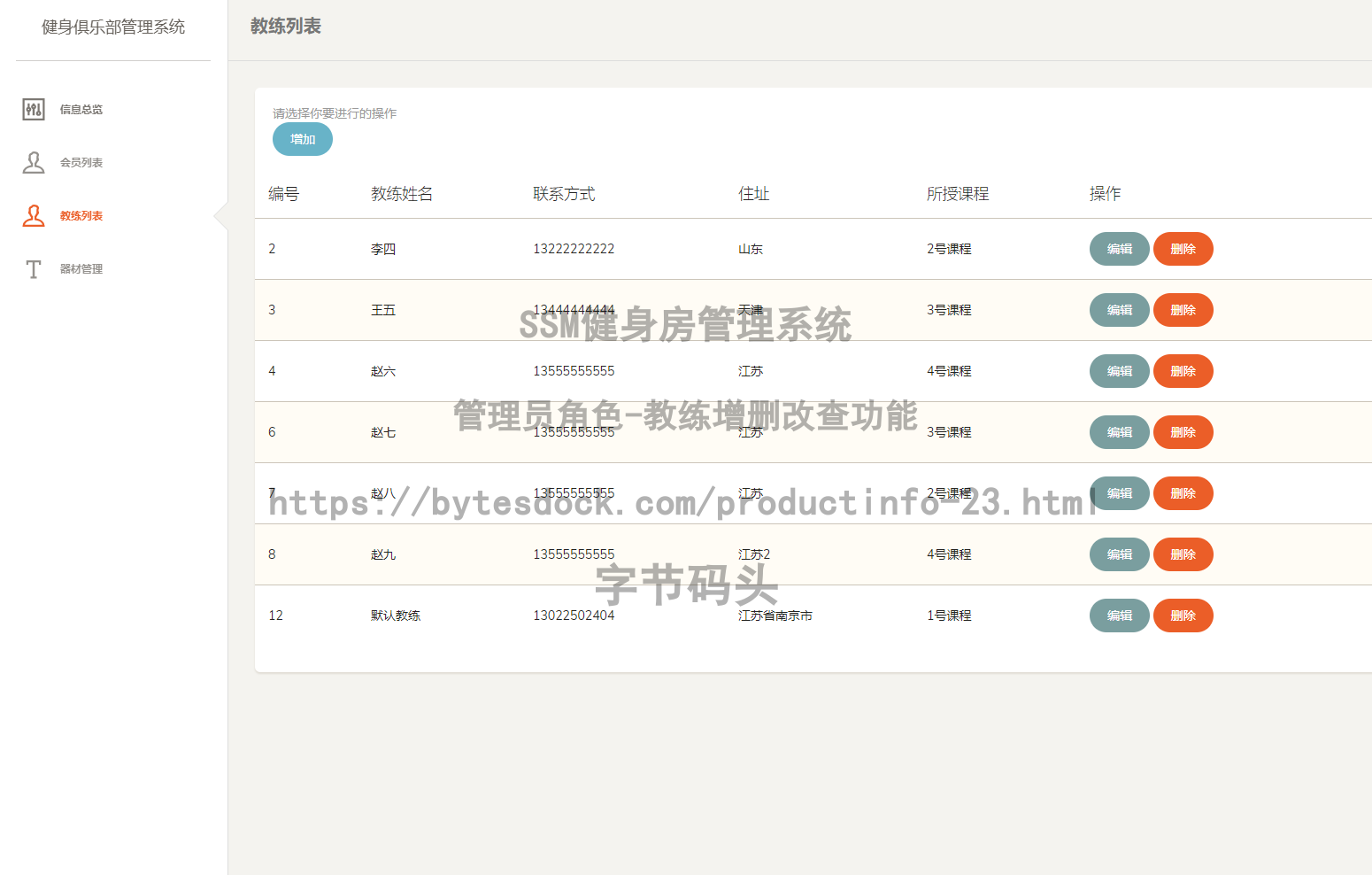
Task: Edit the 默认教练 entry
Action: [1119, 616]
